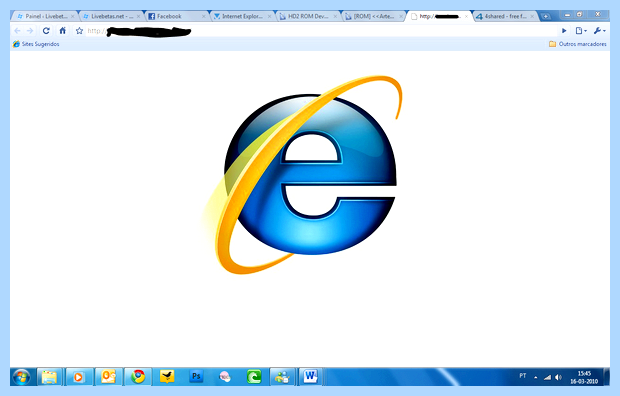The width and height of the screenshot is (620, 396).
Task: Close the Facebook tab
Action: [204, 17]
